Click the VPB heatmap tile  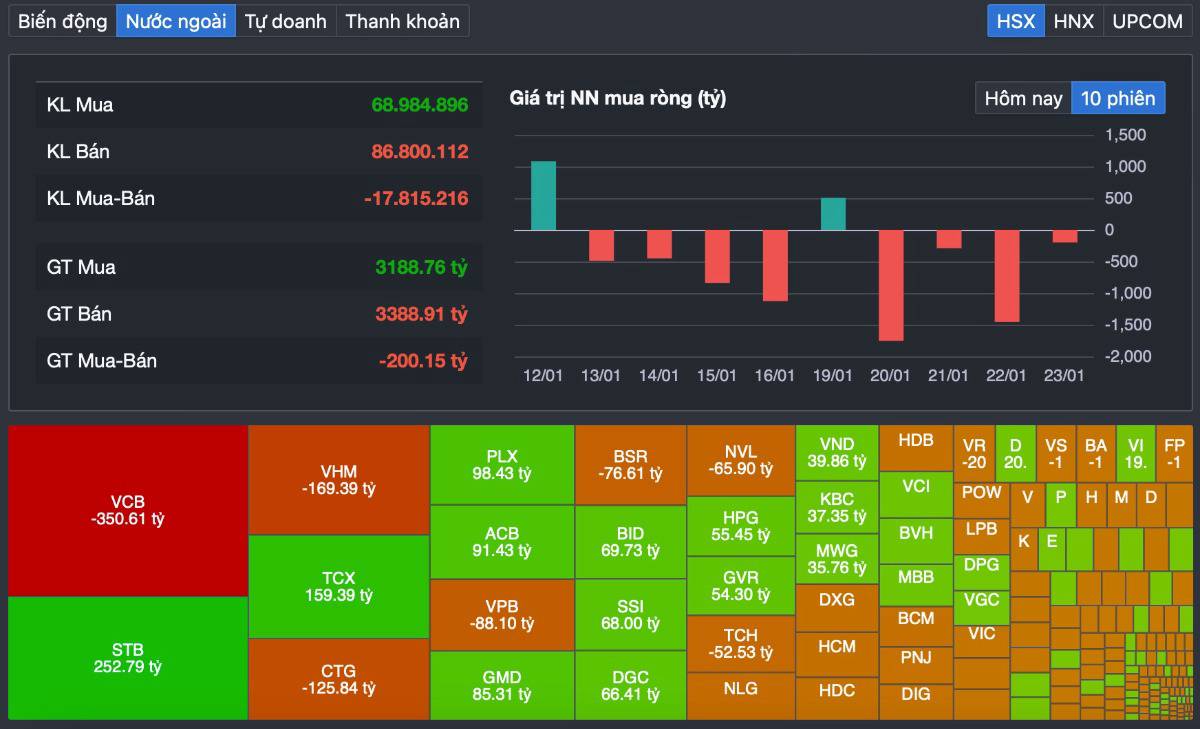(502, 615)
